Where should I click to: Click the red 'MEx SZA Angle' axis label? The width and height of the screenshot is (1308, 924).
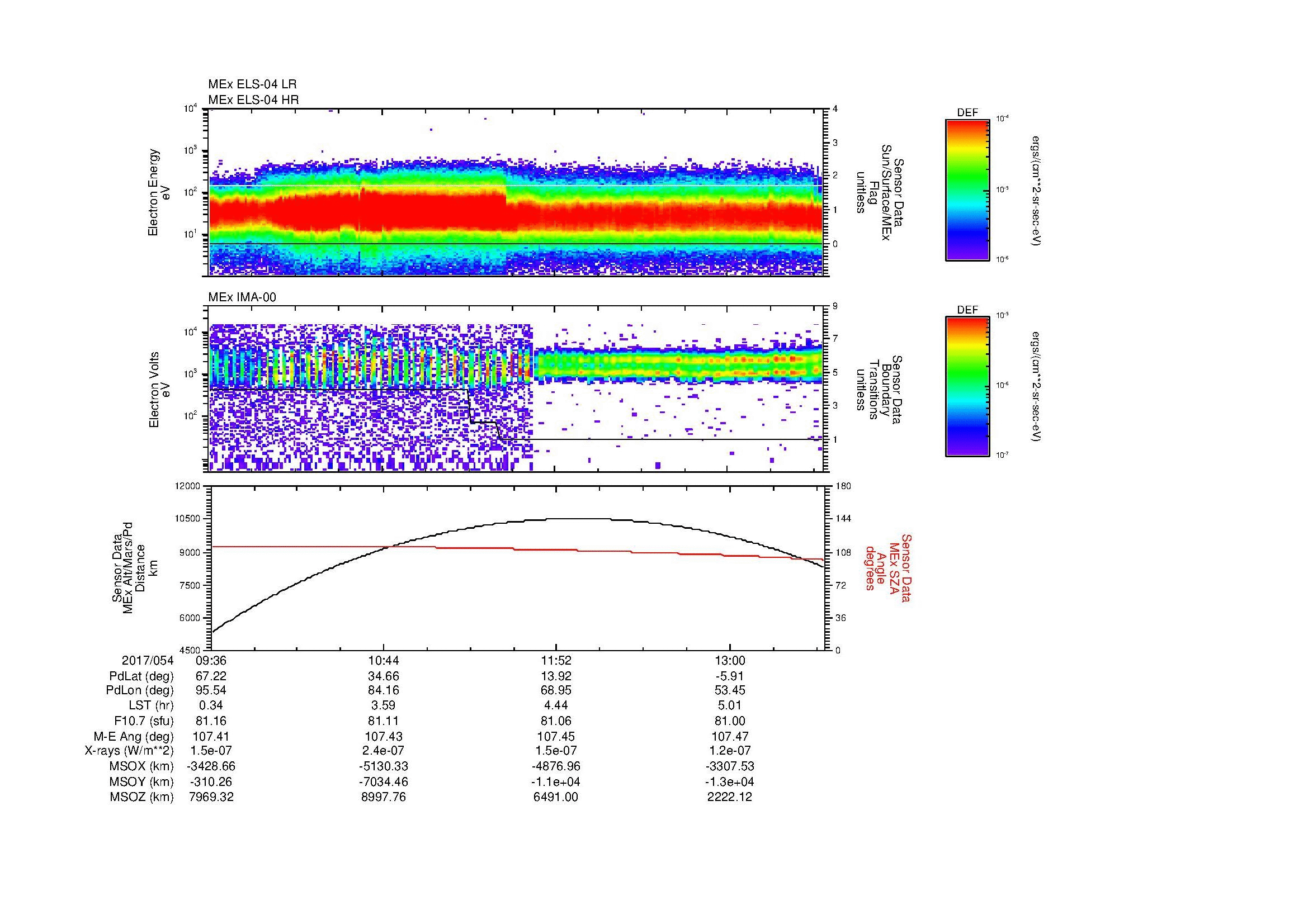click(887, 567)
